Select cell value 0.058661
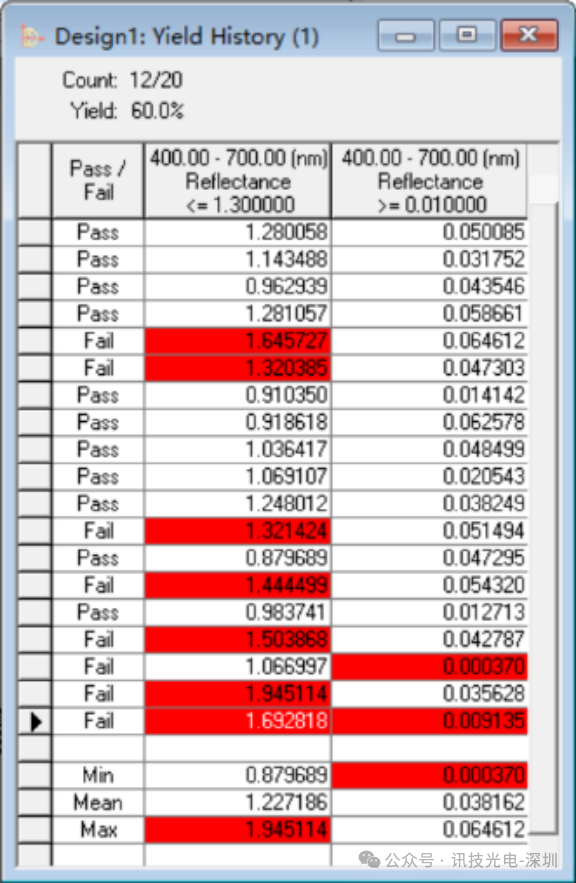 430,313
